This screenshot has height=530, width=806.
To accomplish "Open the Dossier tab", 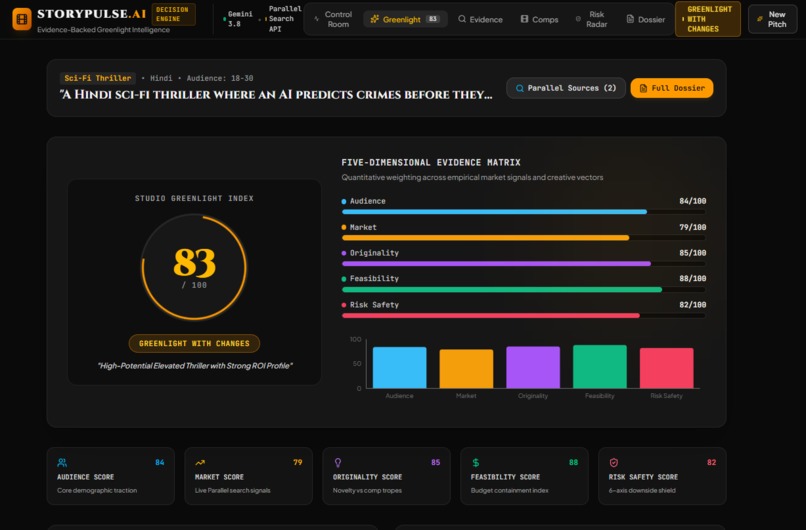I will point(646,19).
